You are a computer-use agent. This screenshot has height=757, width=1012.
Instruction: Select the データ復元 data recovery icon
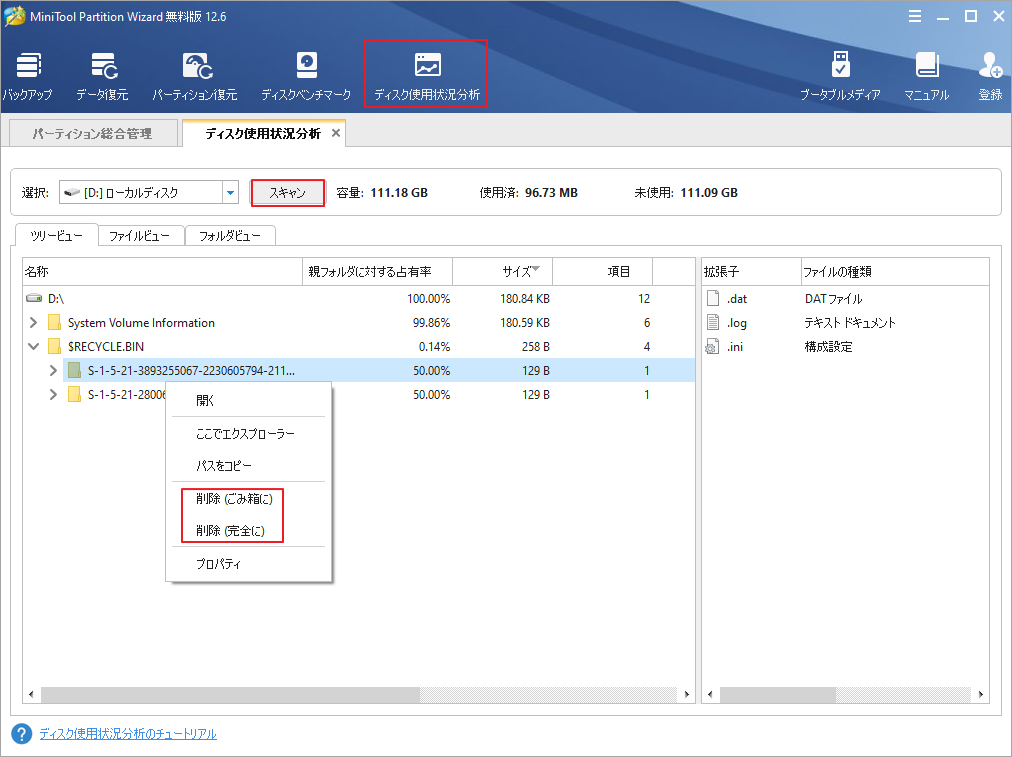104,72
